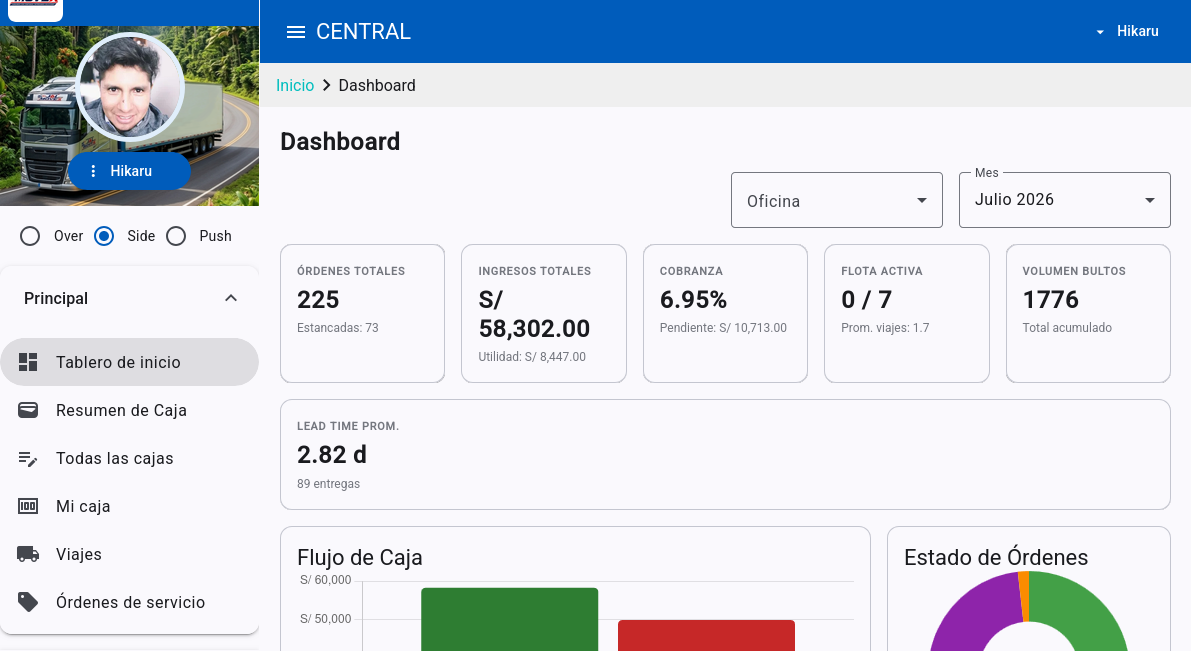Navigate to Mi caja
The height and width of the screenshot is (651, 1191).
coord(129,507)
